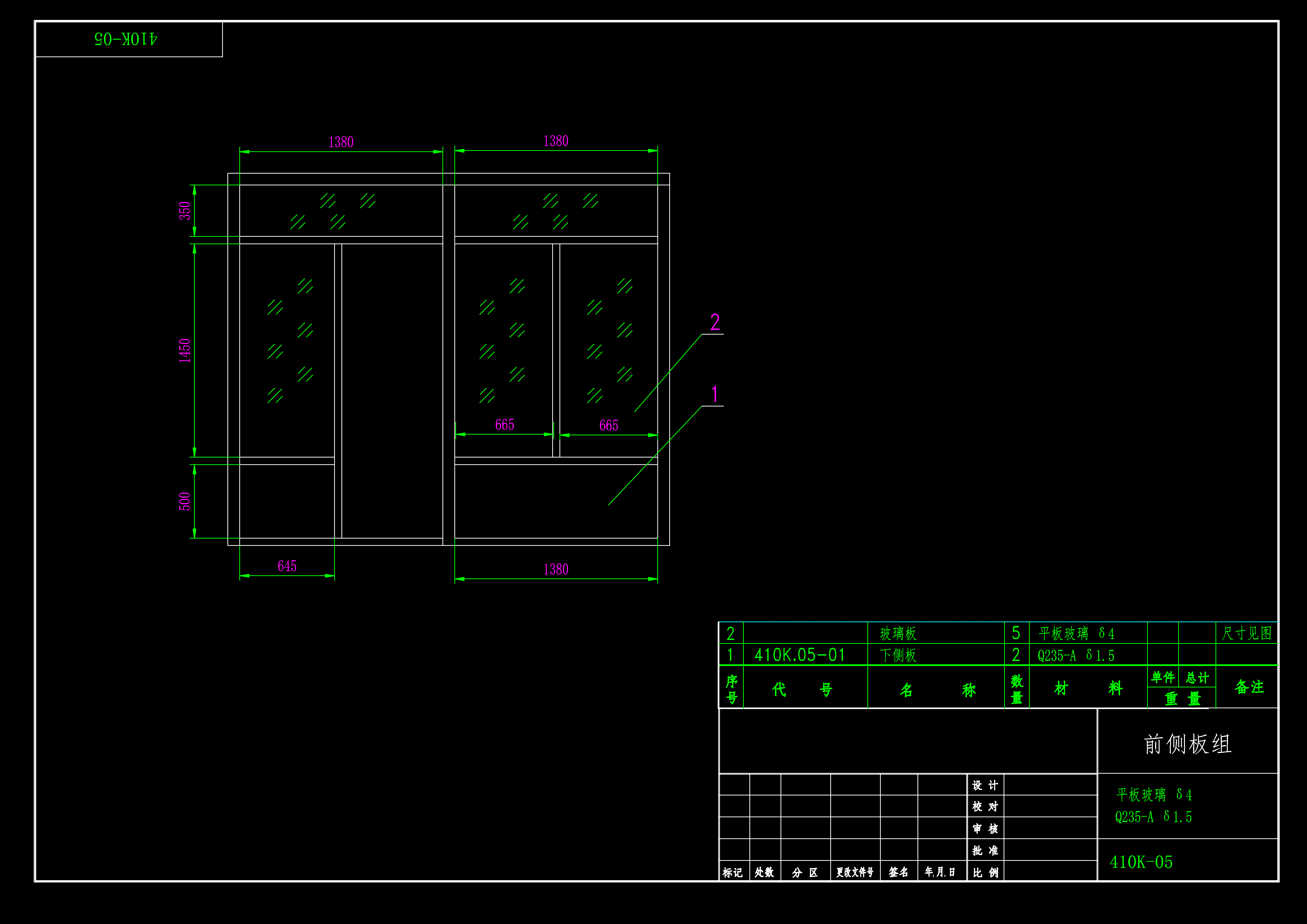Select the '标记' revision header
This screenshot has height=924, width=1307.
(733, 872)
